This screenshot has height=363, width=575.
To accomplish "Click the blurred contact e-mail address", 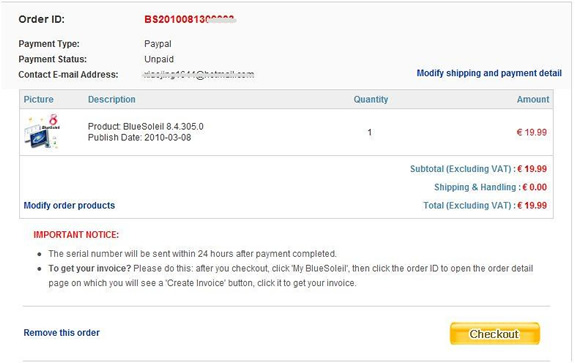I will coord(198,74).
